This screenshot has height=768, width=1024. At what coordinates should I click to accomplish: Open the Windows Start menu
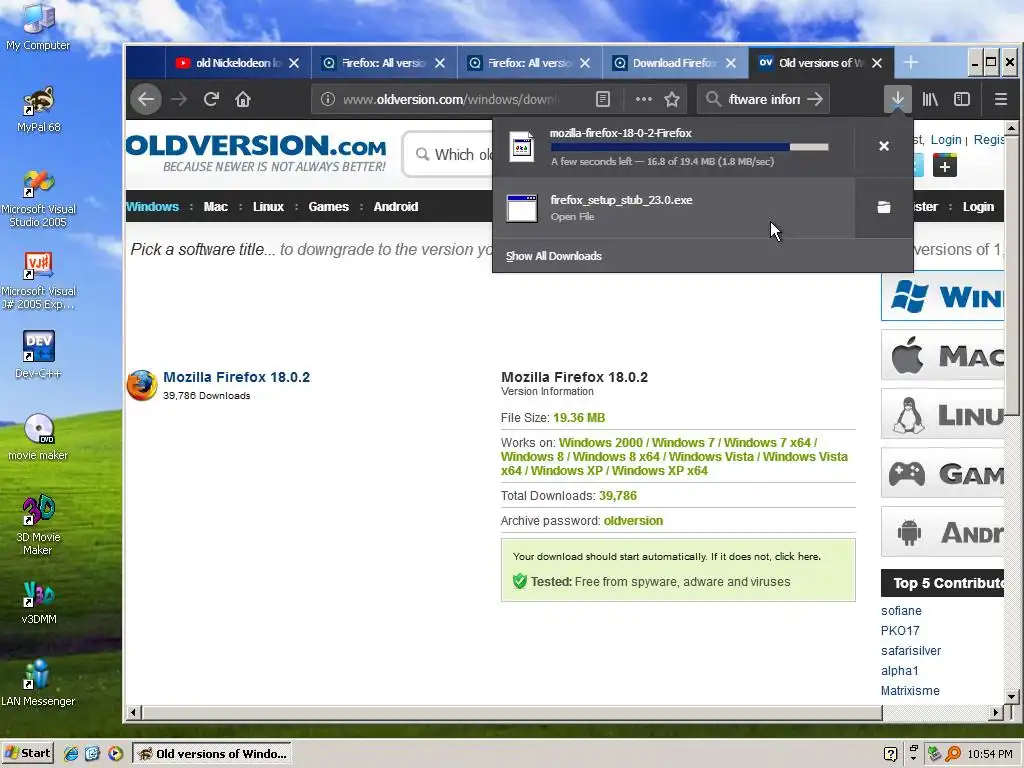click(27, 754)
